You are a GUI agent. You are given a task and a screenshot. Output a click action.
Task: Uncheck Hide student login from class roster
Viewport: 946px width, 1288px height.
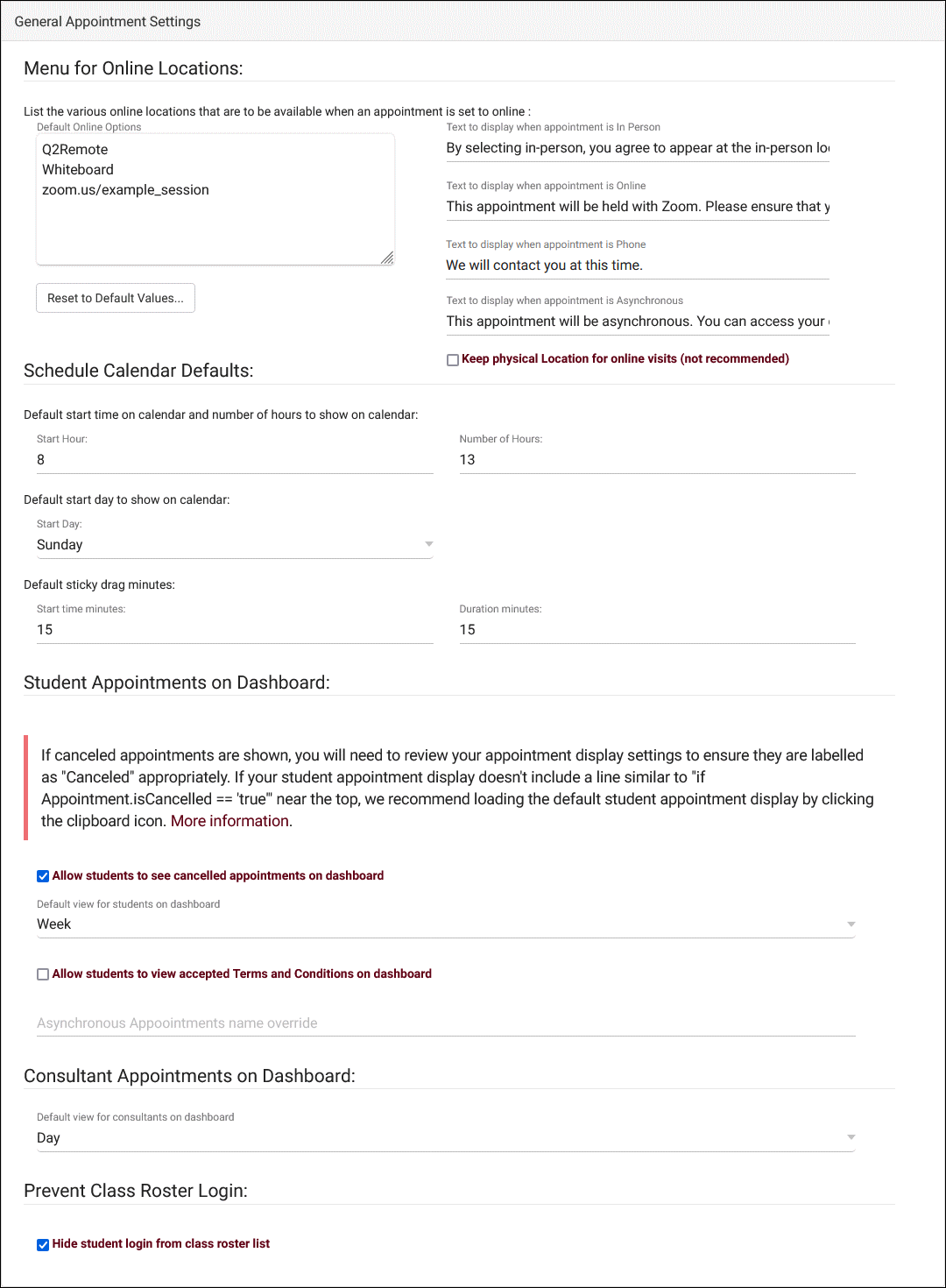(43, 1244)
